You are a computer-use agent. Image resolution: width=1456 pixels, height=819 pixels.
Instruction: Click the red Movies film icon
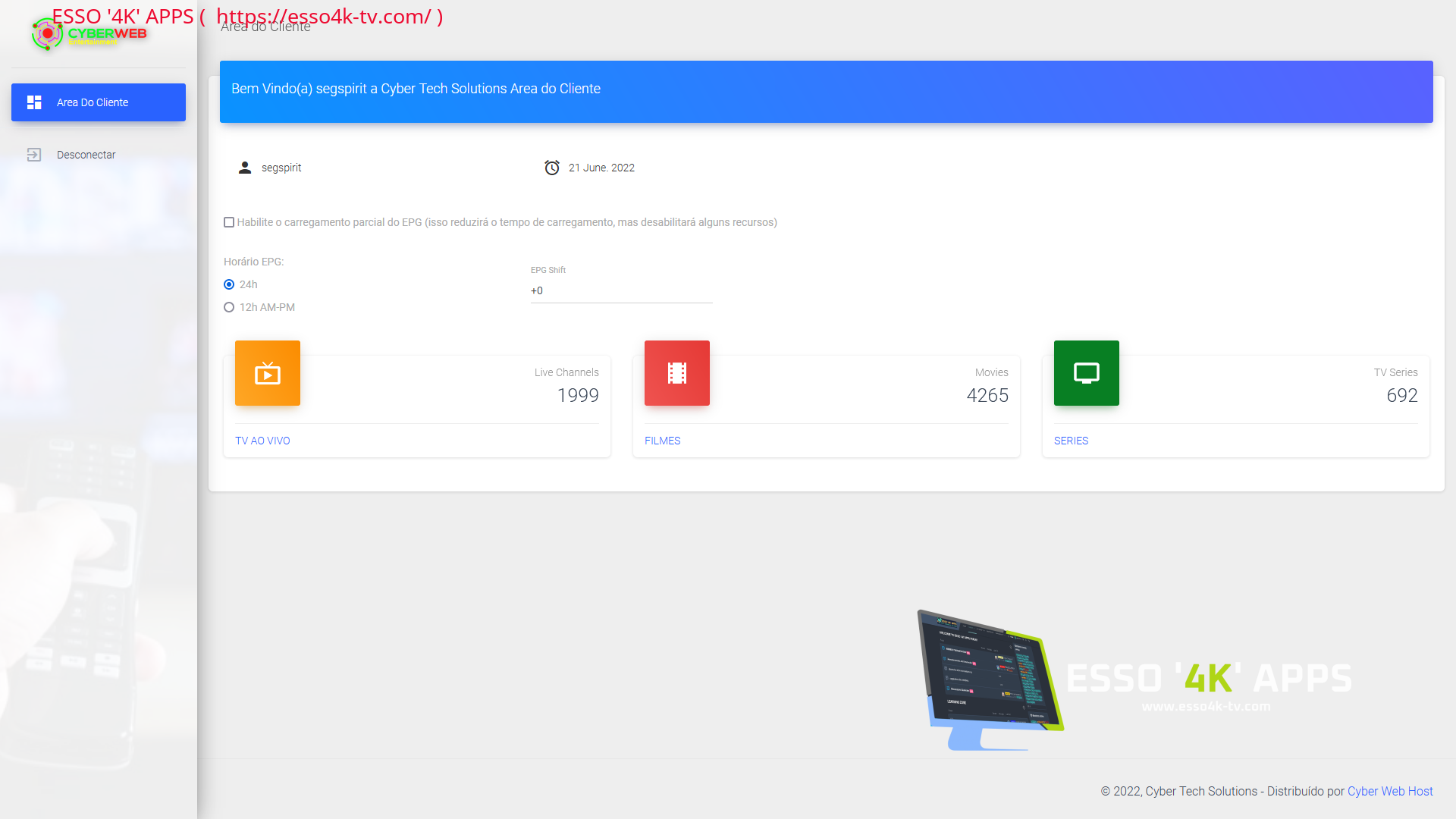pyautogui.click(x=677, y=373)
